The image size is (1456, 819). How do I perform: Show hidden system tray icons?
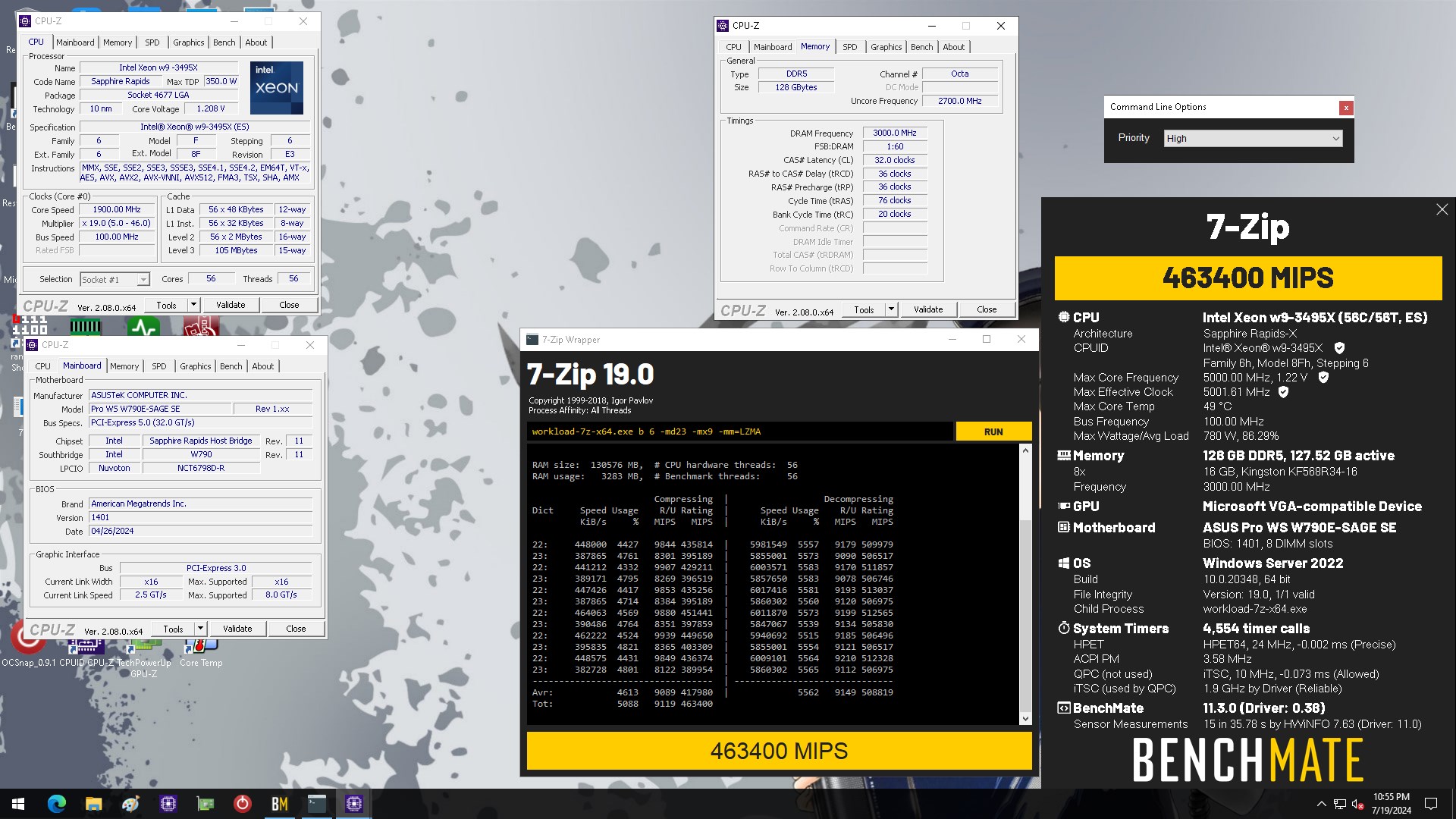[x=1321, y=804]
